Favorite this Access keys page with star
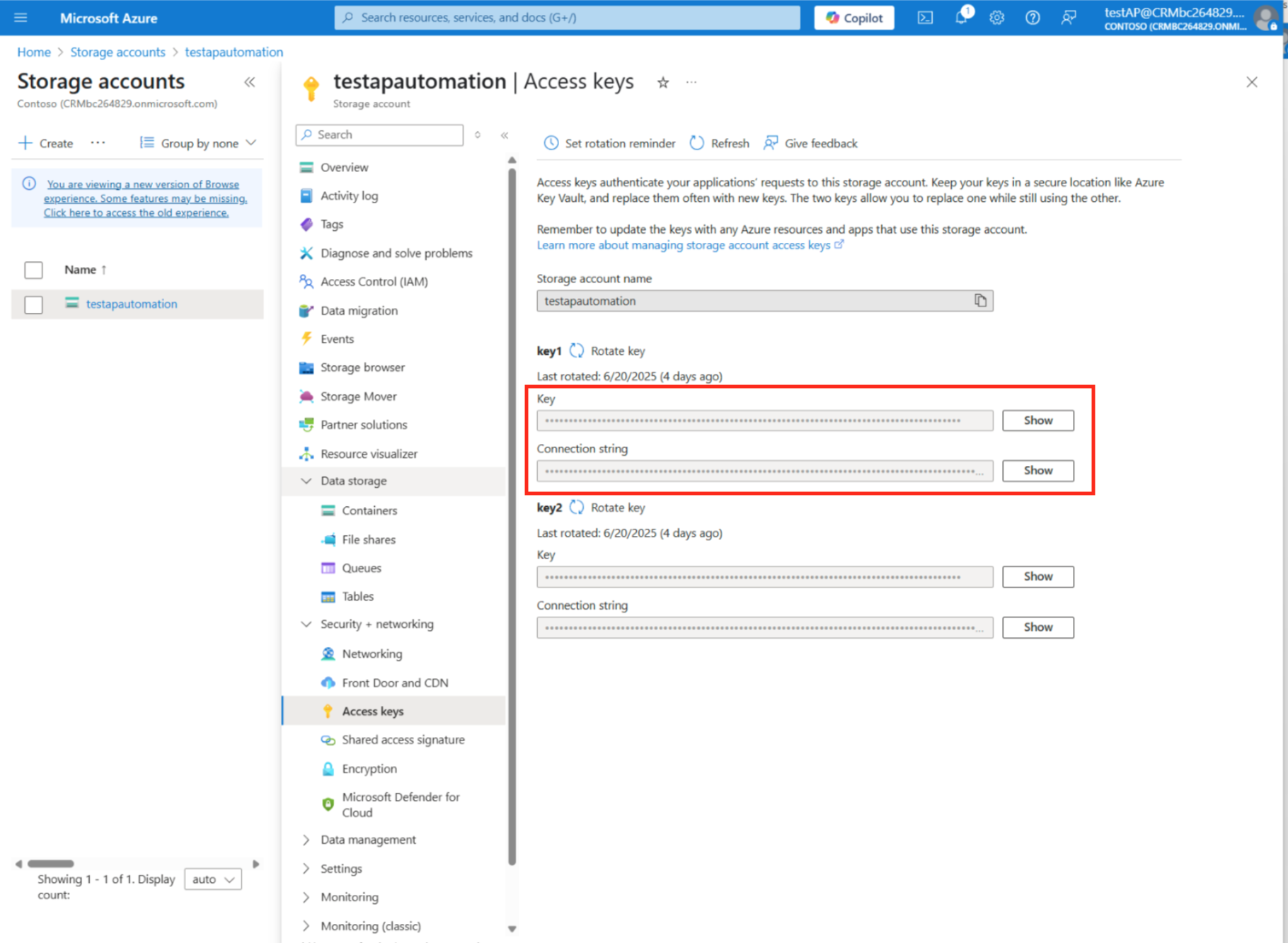1288x943 pixels. point(663,83)
